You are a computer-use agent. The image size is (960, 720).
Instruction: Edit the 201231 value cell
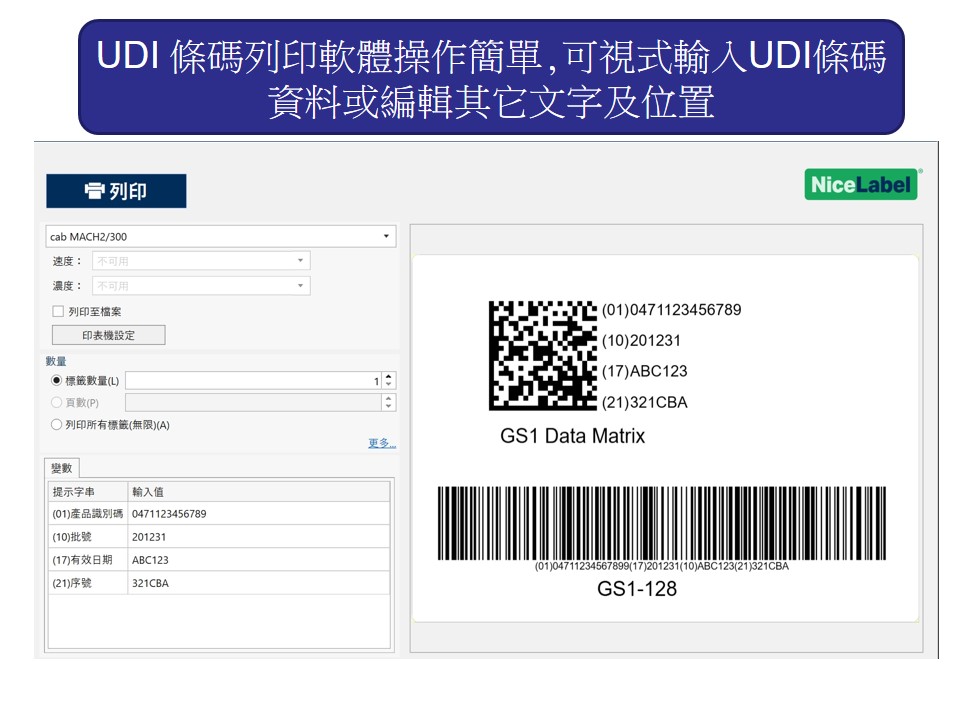coord(259,537)
